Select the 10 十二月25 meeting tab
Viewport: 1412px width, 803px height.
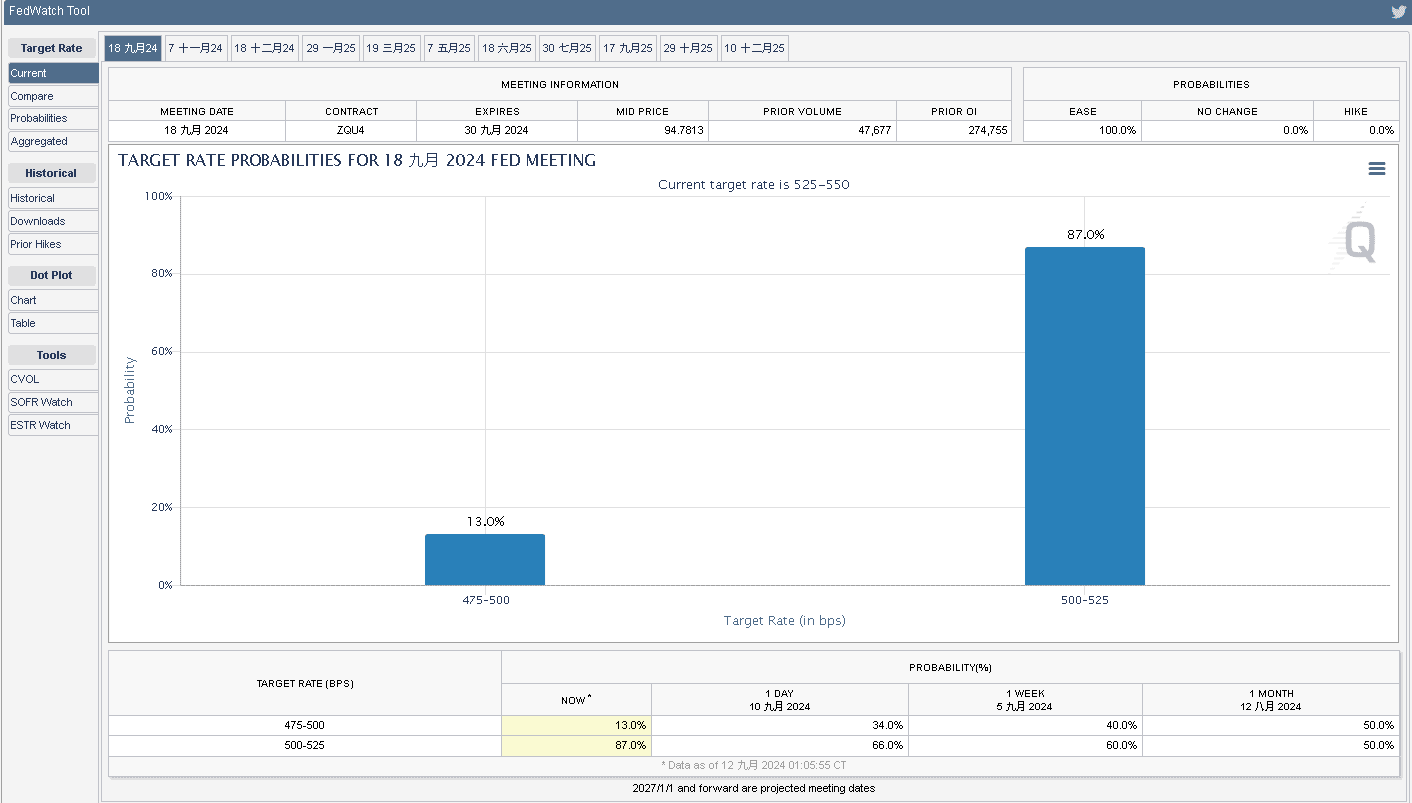[x=754, y=48]
